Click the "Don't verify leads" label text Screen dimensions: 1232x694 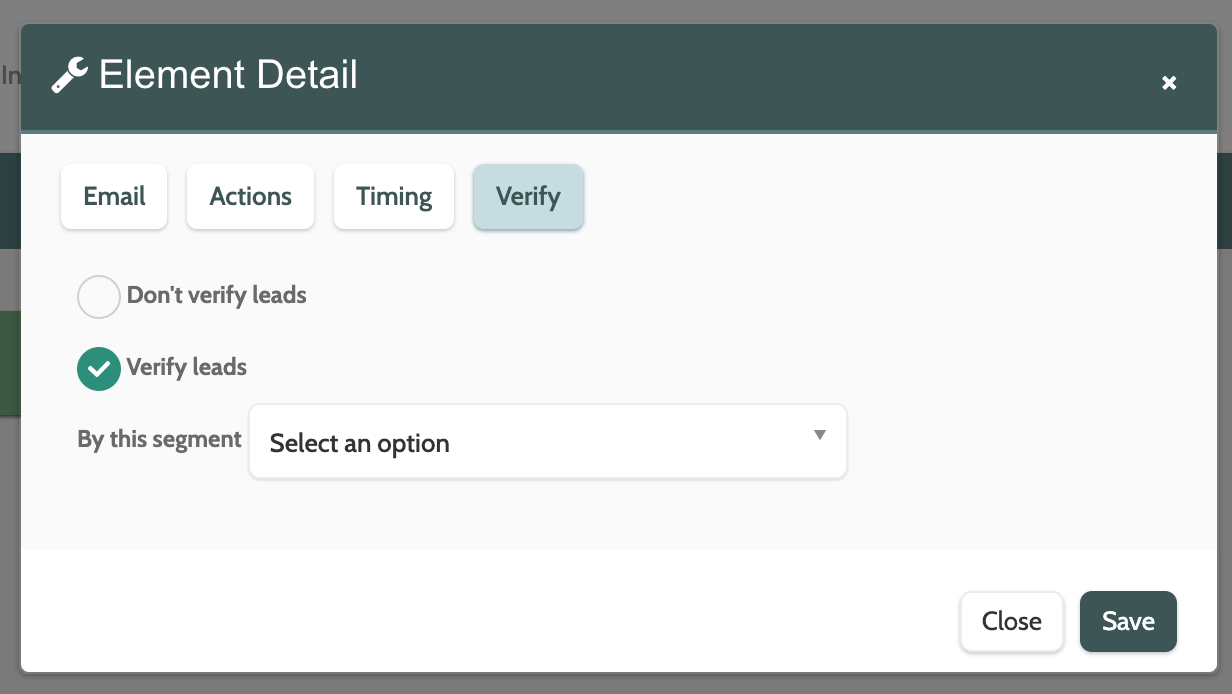216,296
